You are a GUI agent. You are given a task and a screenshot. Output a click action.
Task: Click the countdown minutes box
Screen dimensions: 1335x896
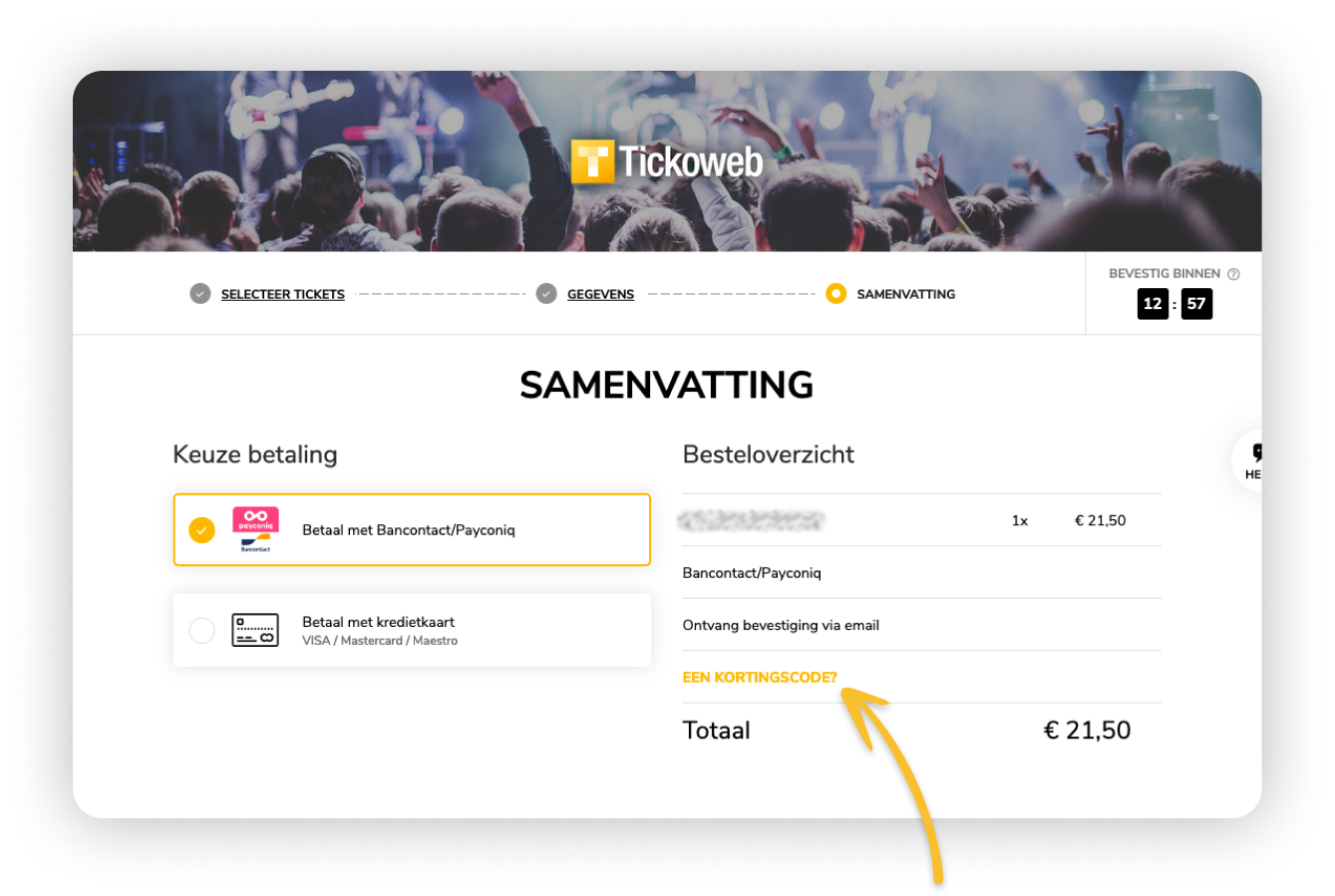point(1153,304)
